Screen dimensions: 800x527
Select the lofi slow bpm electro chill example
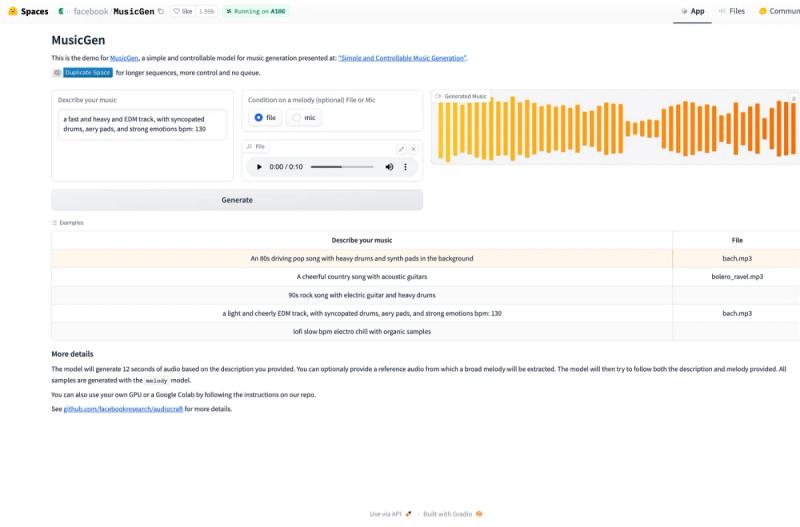click(362, 332)
